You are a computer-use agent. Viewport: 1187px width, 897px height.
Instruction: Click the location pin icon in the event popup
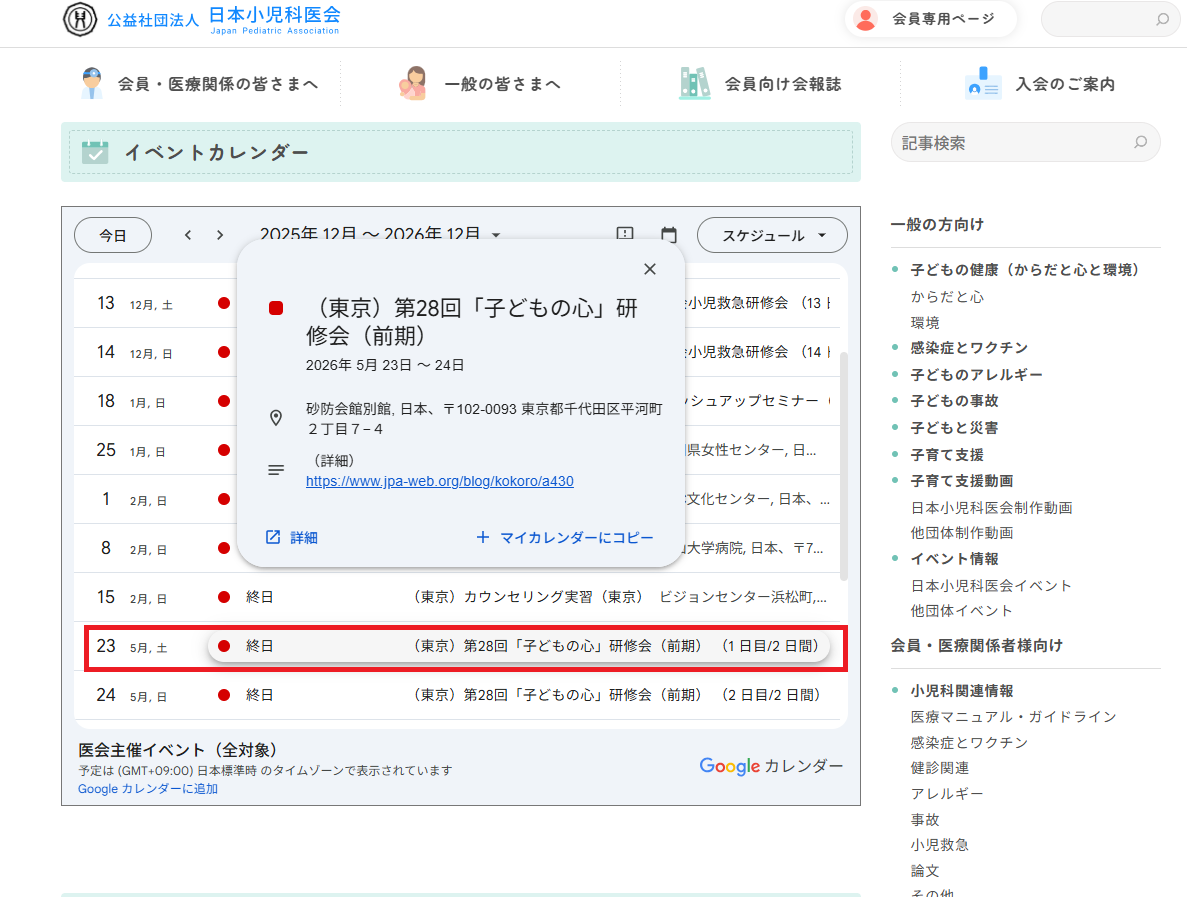pyautogui.click(x=276, y=418)
